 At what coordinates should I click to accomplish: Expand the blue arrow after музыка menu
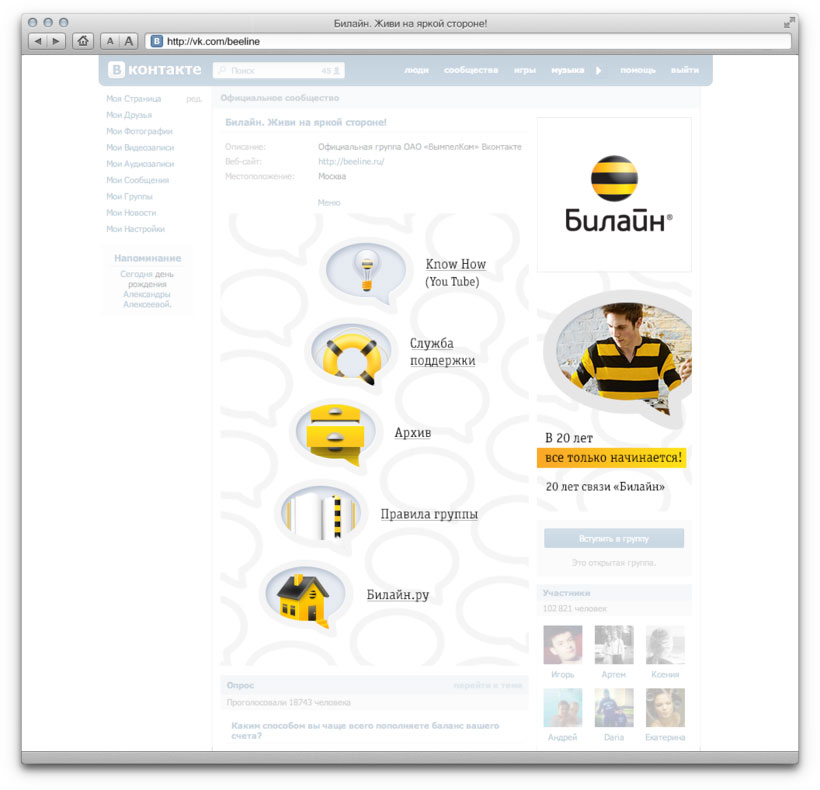click(x=598, y=70)
